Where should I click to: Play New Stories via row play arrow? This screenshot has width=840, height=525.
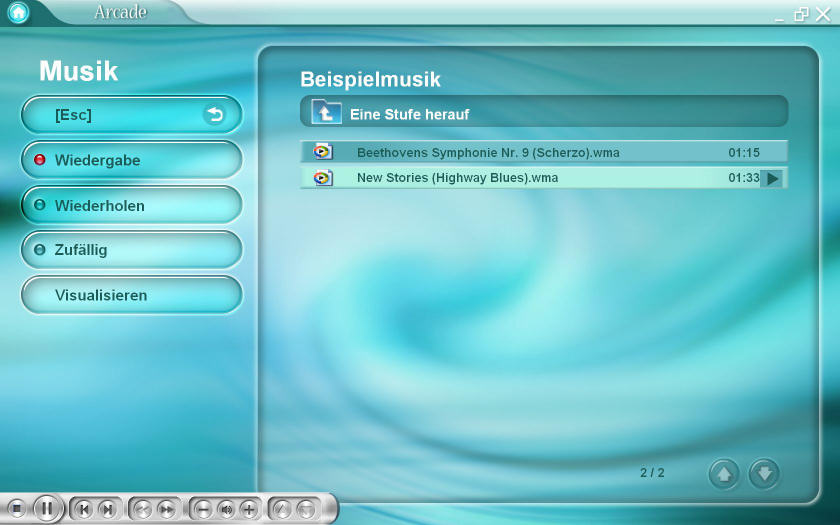772,178
